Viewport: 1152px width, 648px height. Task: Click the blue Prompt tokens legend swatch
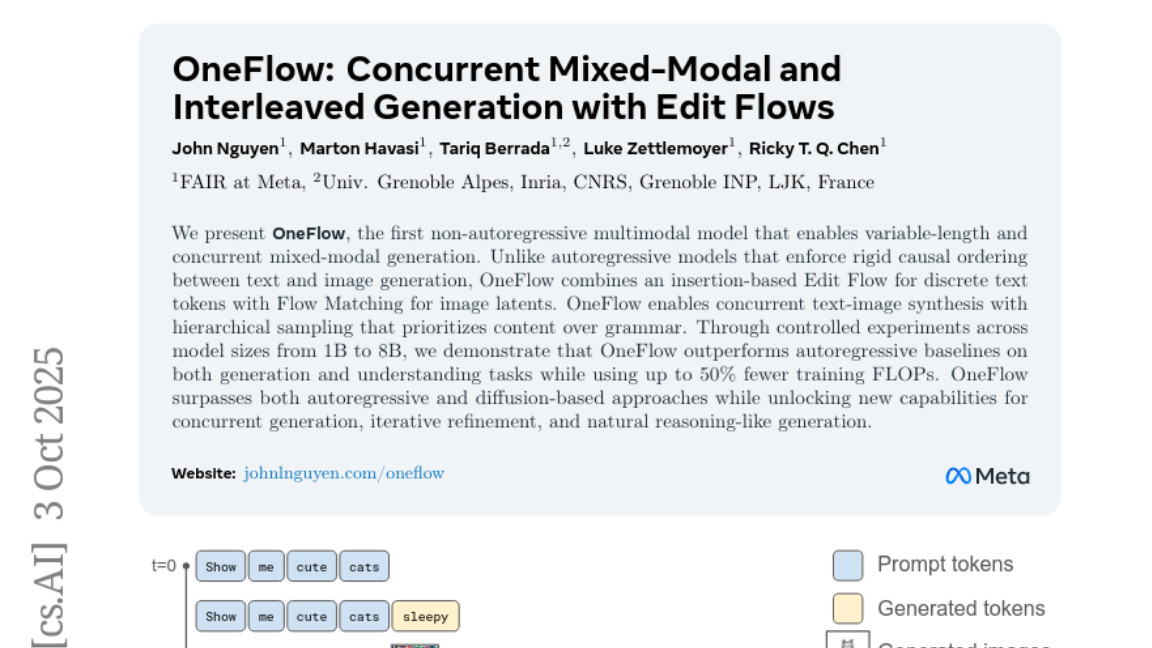(x=848, y=565)
